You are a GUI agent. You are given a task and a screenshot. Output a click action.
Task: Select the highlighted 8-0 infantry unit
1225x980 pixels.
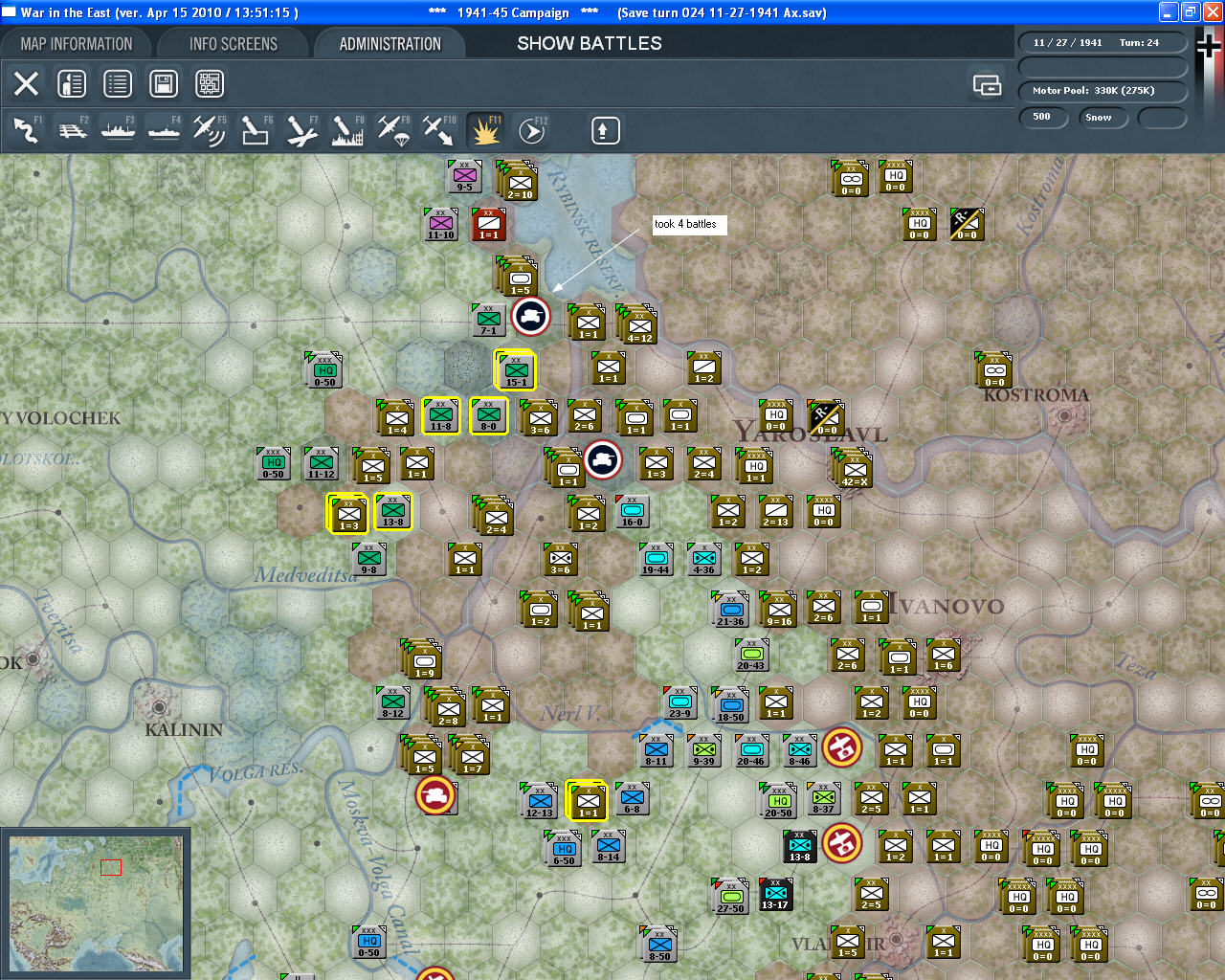[x=489, y=416]
